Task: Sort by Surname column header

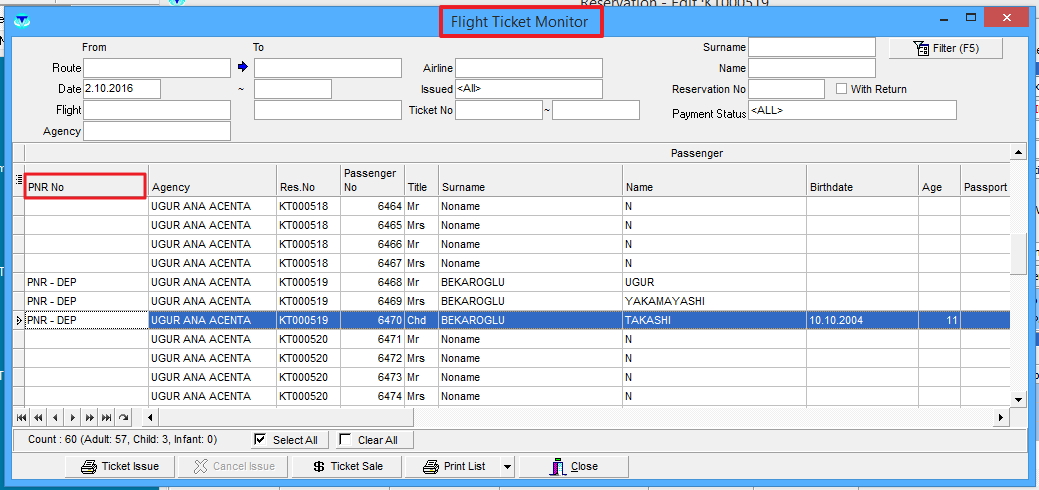Action: 529,187
